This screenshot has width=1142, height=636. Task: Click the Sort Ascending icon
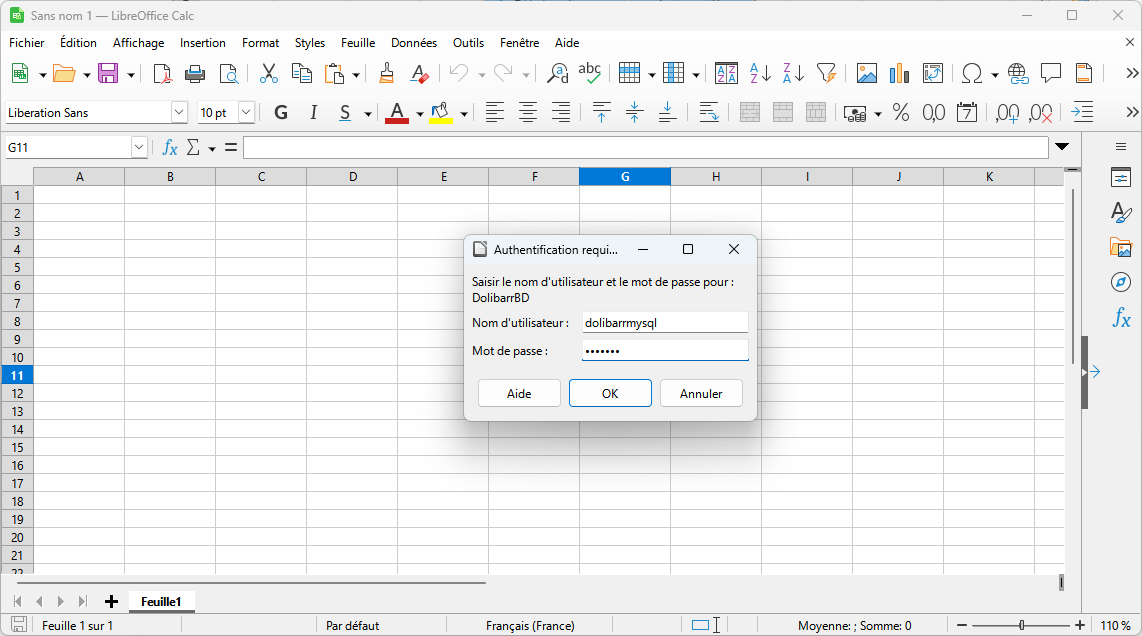[760, 73]
